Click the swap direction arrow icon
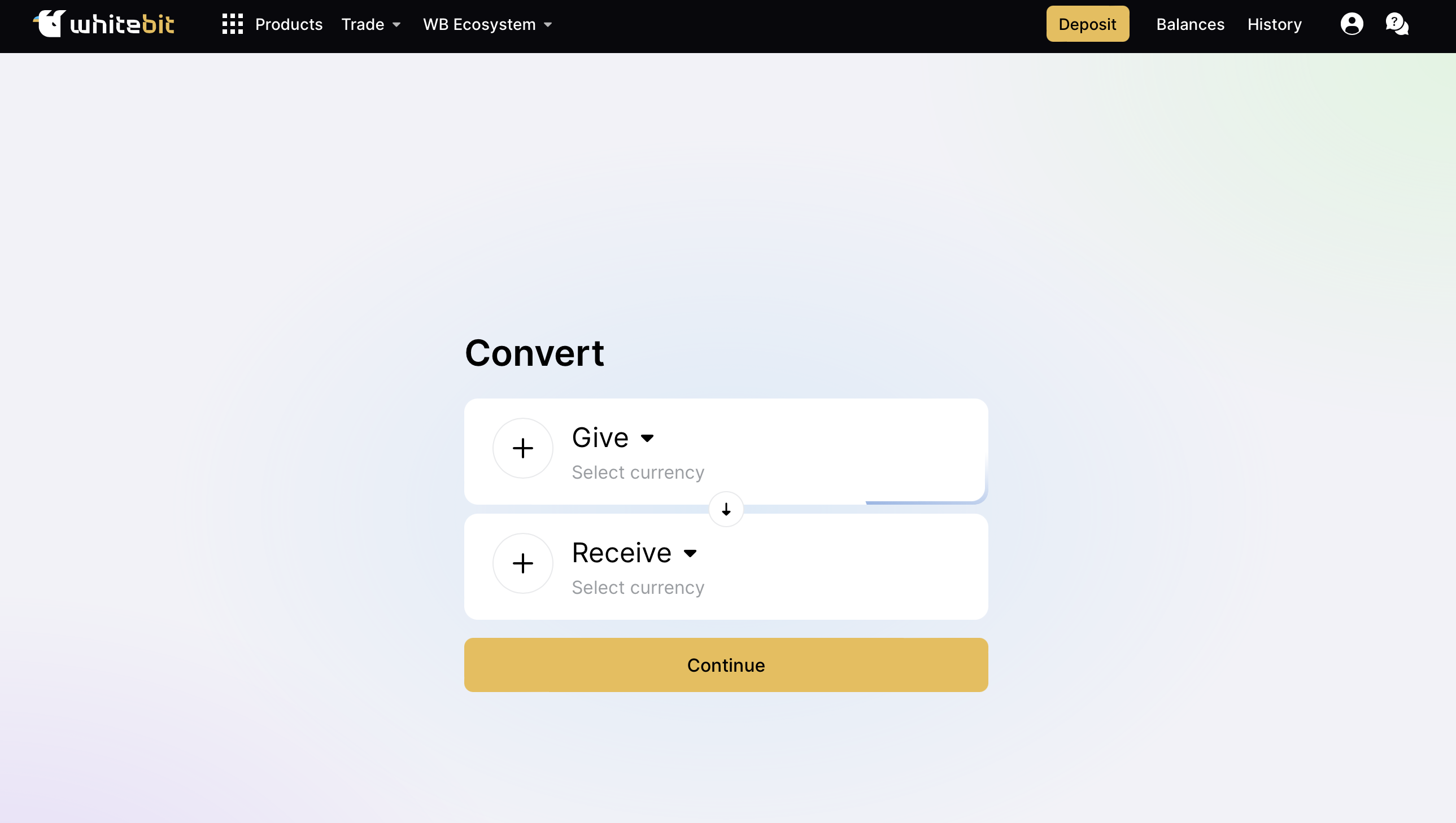The height and width of the screenshot is (823, 1456). tap(726, 509)
